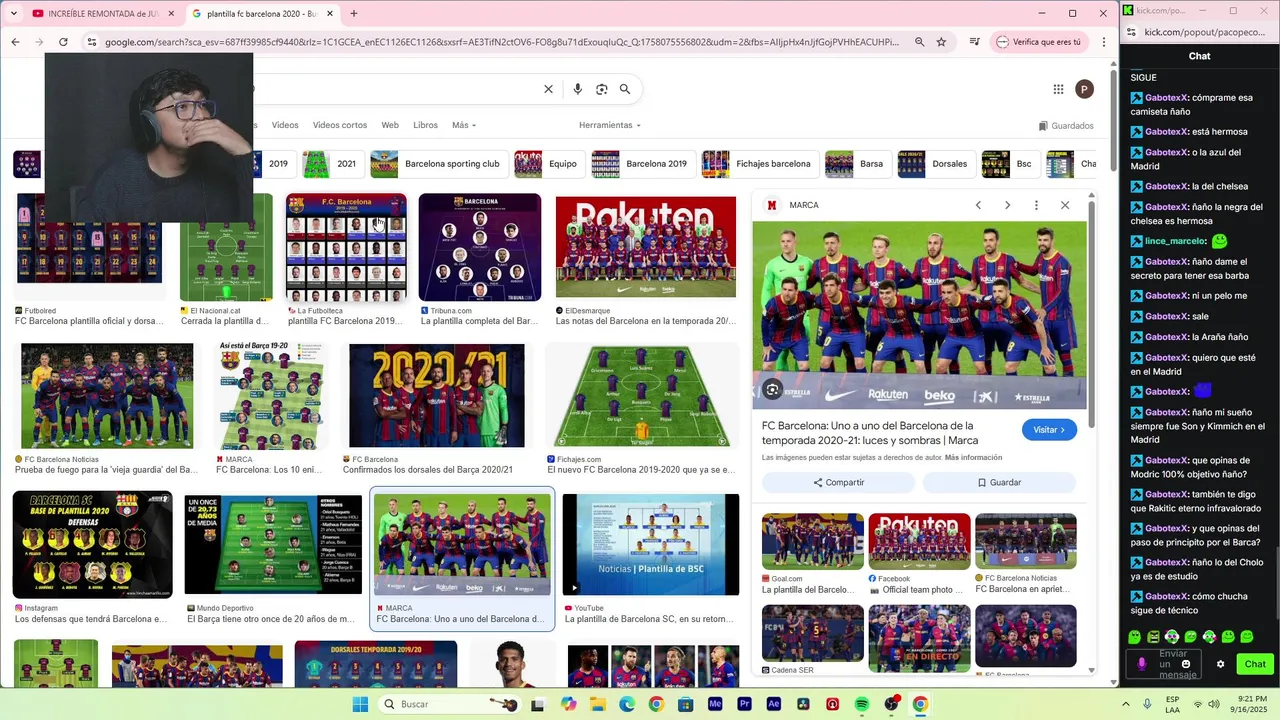The width and height of the screenshot is (1280, 720).
Task: Open a new browser tab
Action: [x=353, y=13]
